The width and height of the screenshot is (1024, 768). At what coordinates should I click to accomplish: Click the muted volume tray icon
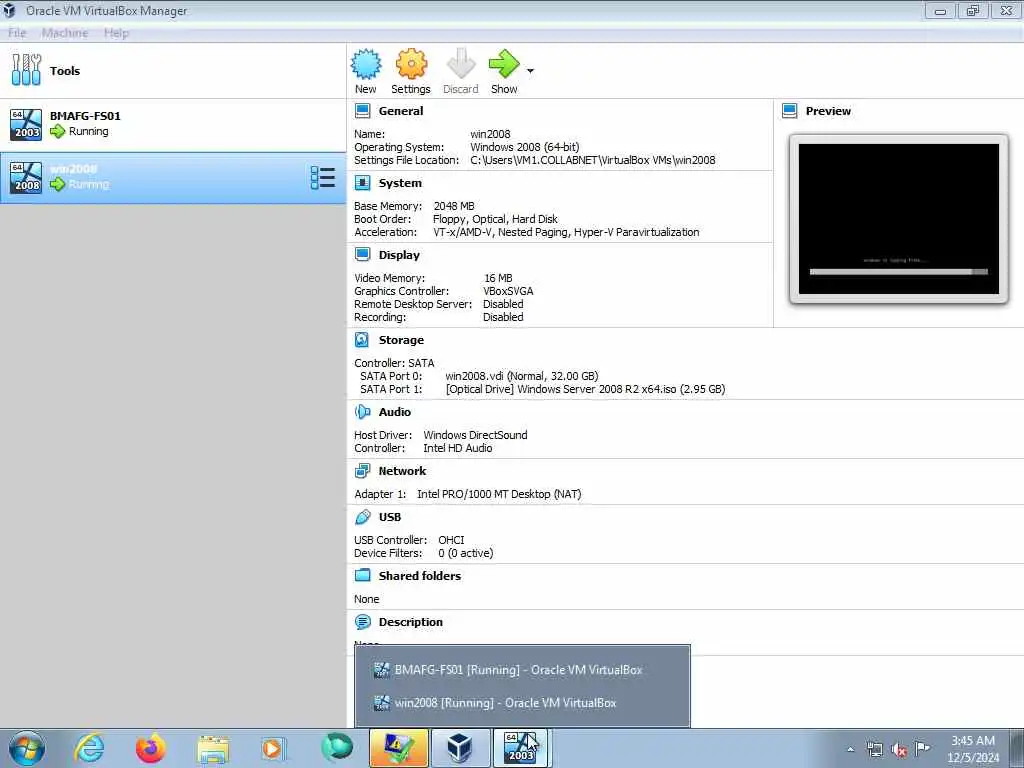point(899,749)
